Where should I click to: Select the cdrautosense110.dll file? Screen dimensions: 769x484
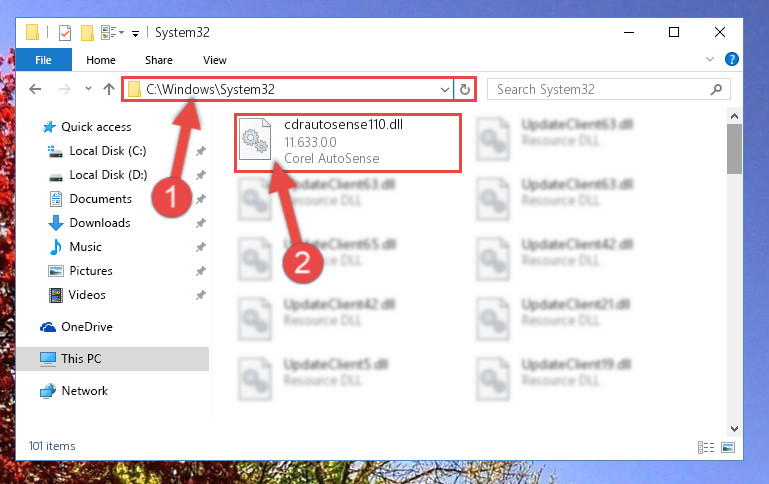(x=348, y=143)
